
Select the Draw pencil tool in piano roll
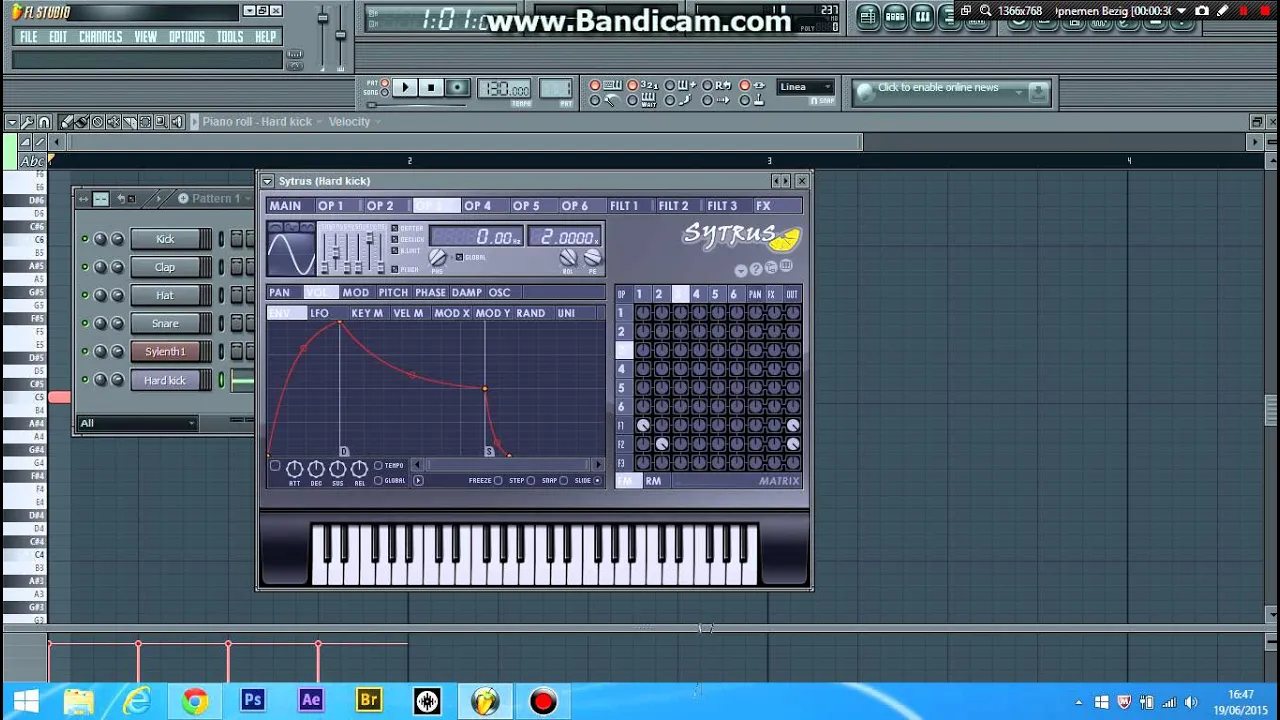point(66,122)
